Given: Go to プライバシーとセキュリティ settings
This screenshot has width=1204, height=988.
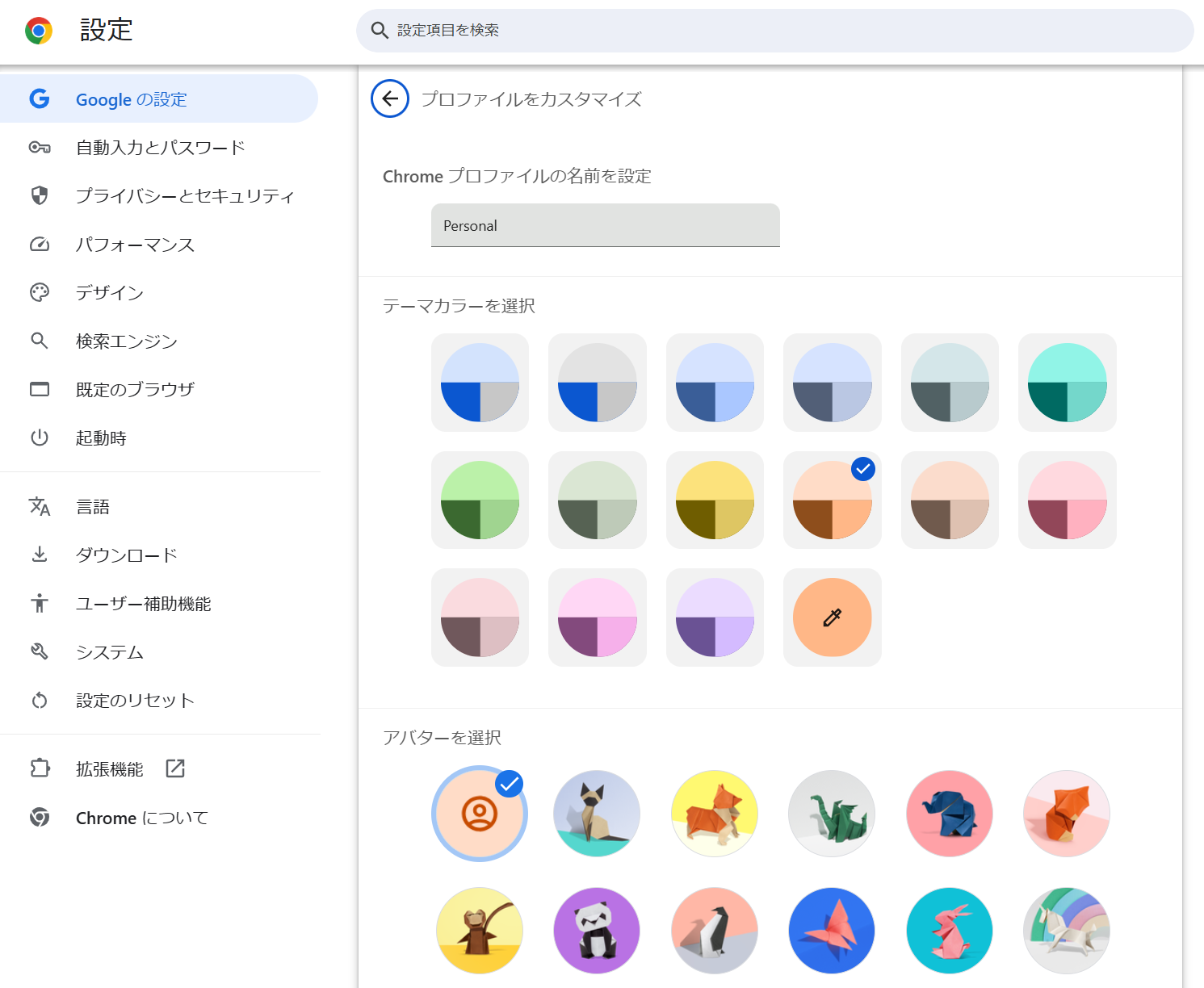Looking at the screenshot, I should coord(185,196).
